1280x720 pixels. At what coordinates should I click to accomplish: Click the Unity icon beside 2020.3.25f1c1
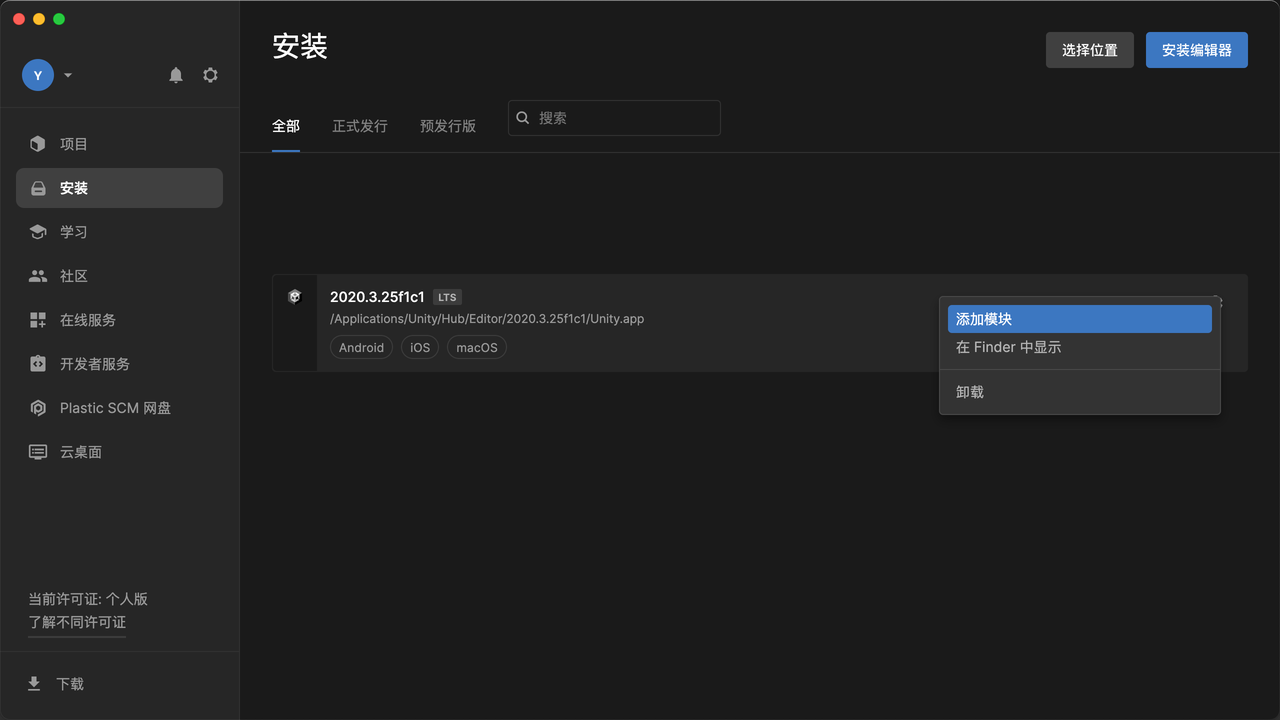point(295,296)
